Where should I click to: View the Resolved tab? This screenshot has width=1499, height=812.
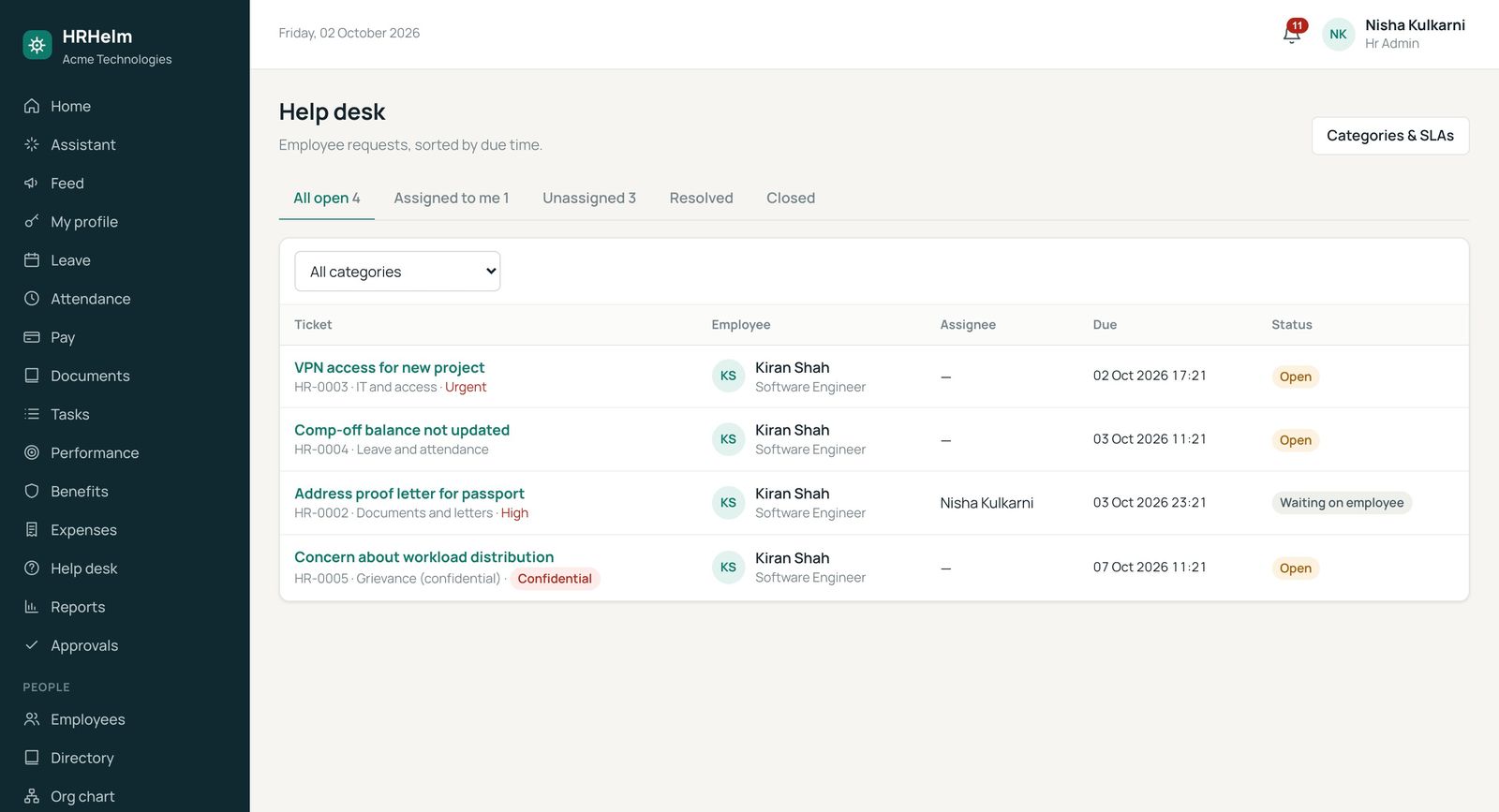tap(702, 198)
